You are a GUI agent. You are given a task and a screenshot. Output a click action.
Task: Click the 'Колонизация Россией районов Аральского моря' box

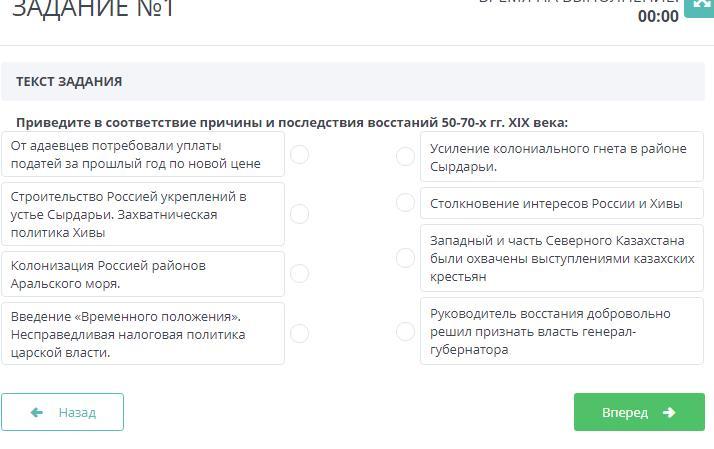click(143, 274)
